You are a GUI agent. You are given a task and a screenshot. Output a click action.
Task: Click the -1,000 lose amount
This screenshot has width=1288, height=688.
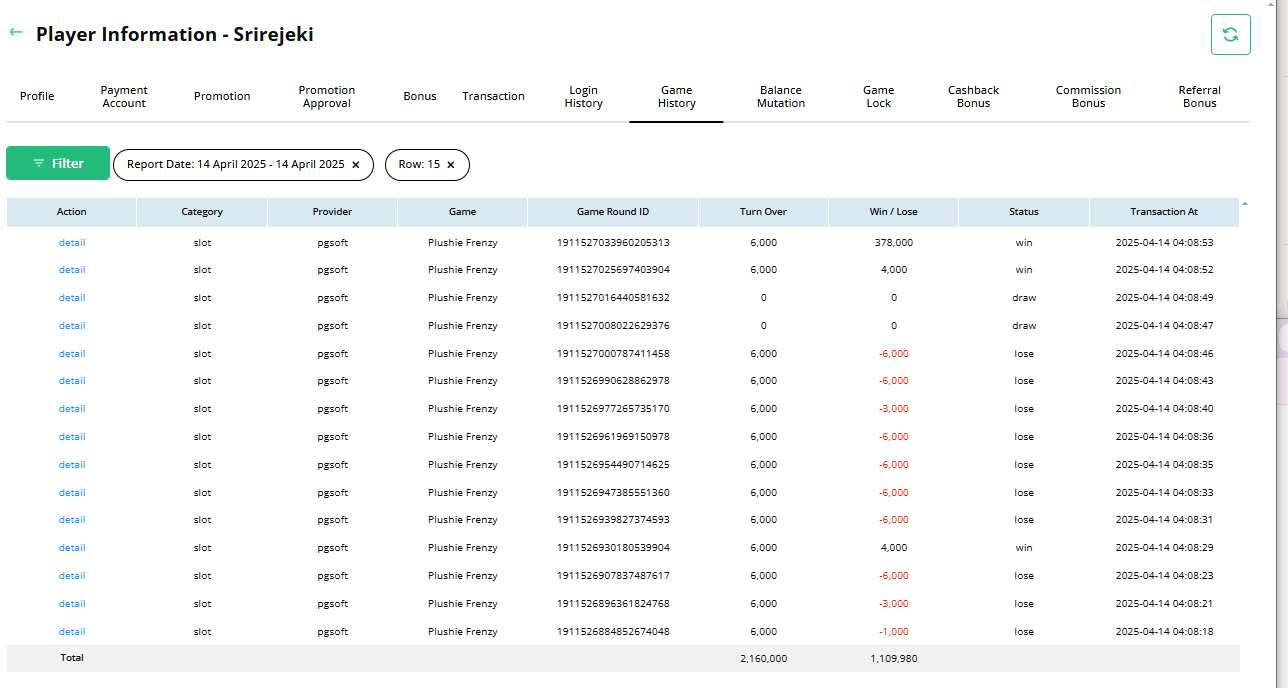pos(893,632)
